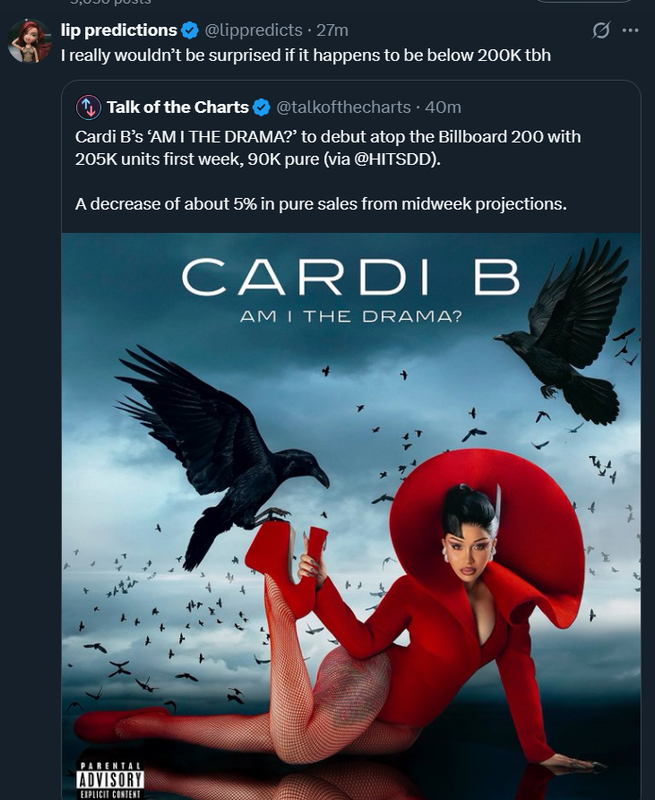This screenshot has width=655, height=800.
Task: Click the 40m timestamp in the quoted post
Action: click(x=443, y=107)
